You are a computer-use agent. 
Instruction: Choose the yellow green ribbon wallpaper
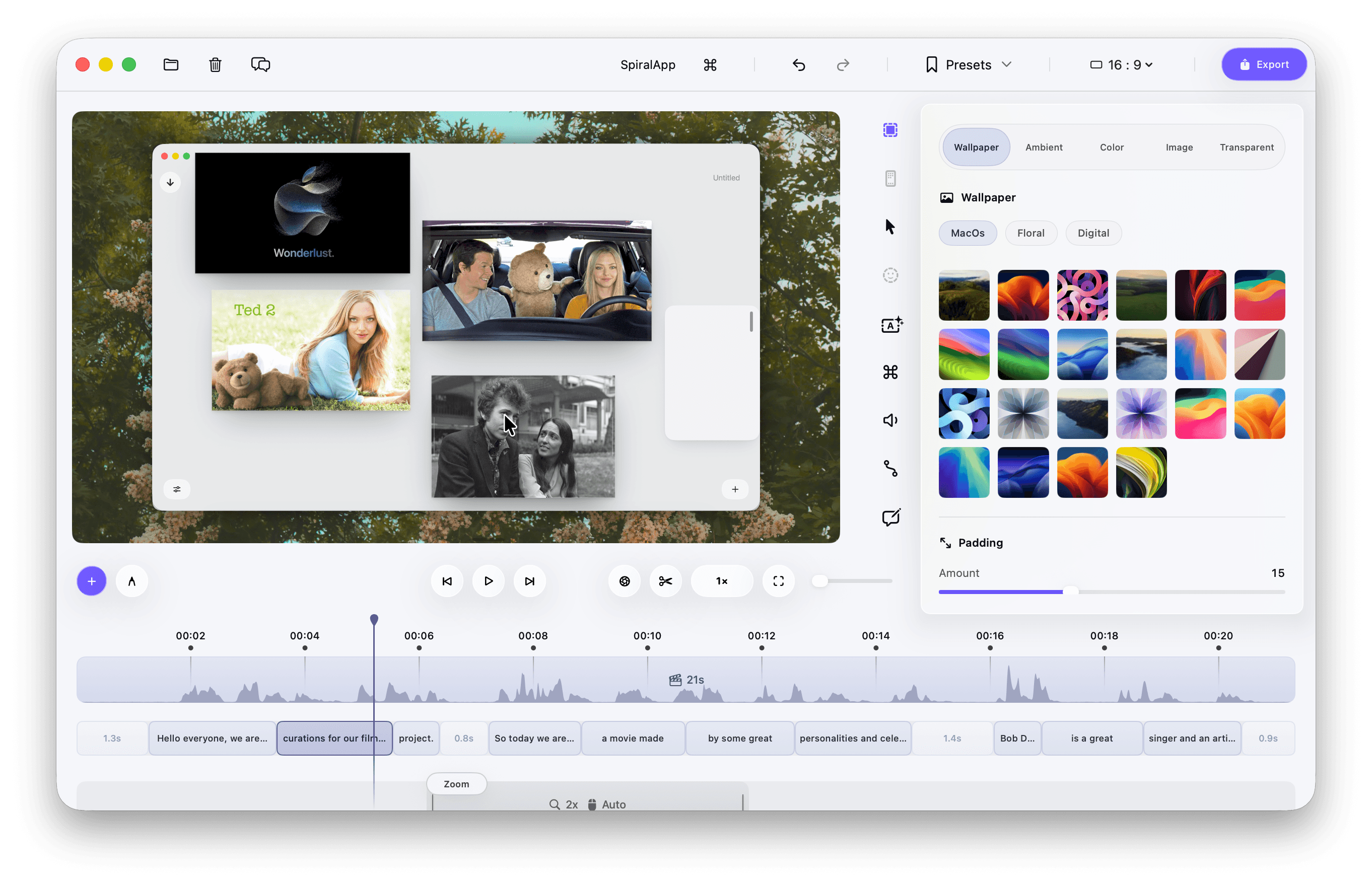click(1141, 472)
